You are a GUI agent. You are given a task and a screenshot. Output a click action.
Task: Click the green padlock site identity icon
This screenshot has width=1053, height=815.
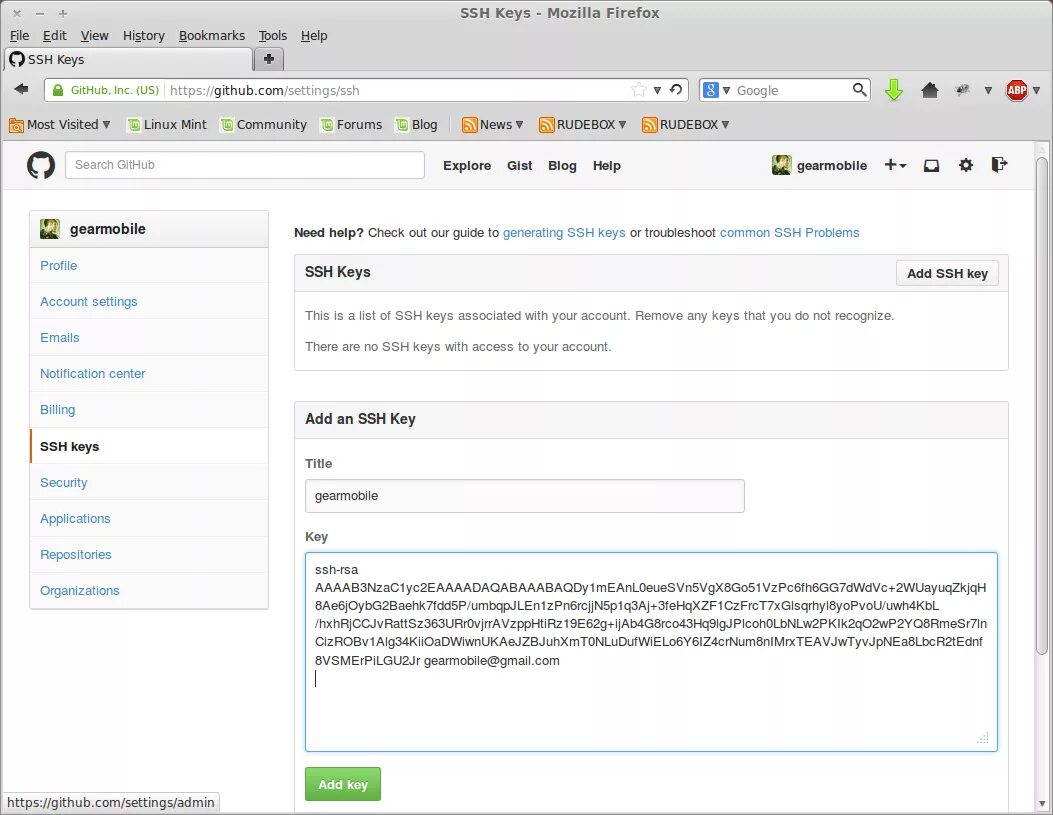click(x=58, y=90)
